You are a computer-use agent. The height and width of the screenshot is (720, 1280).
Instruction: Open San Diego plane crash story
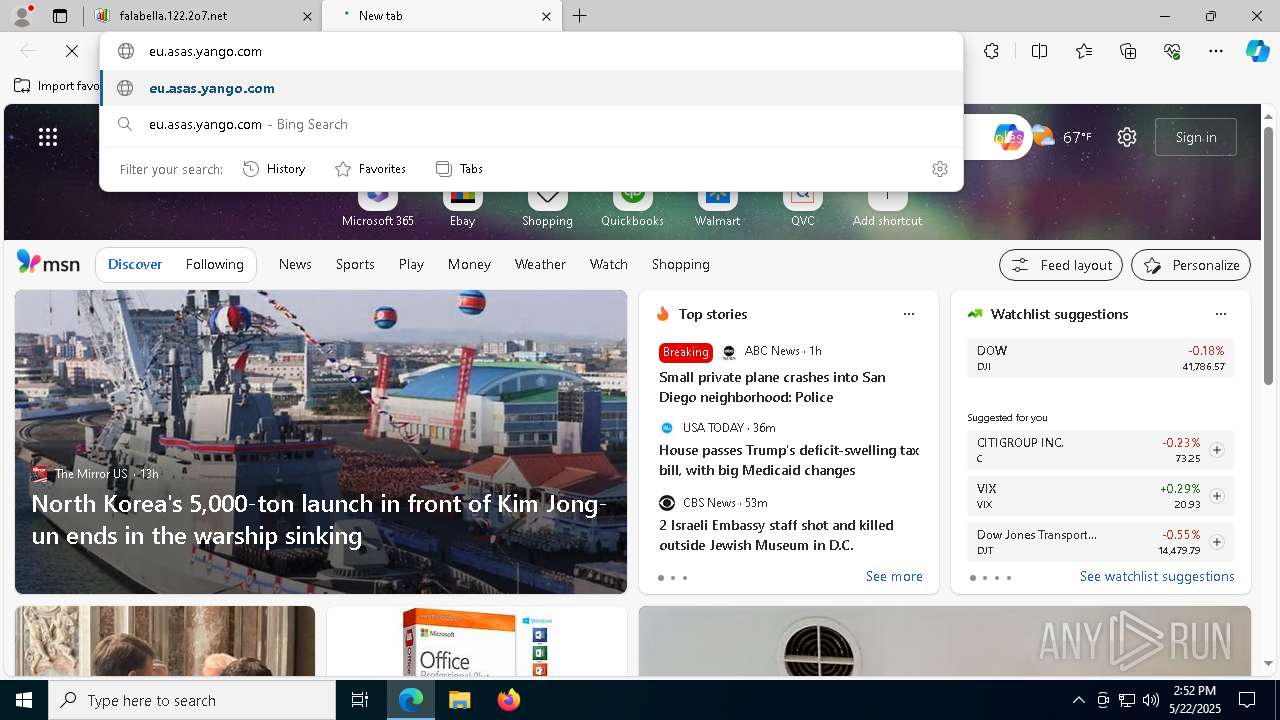(772, 387)
